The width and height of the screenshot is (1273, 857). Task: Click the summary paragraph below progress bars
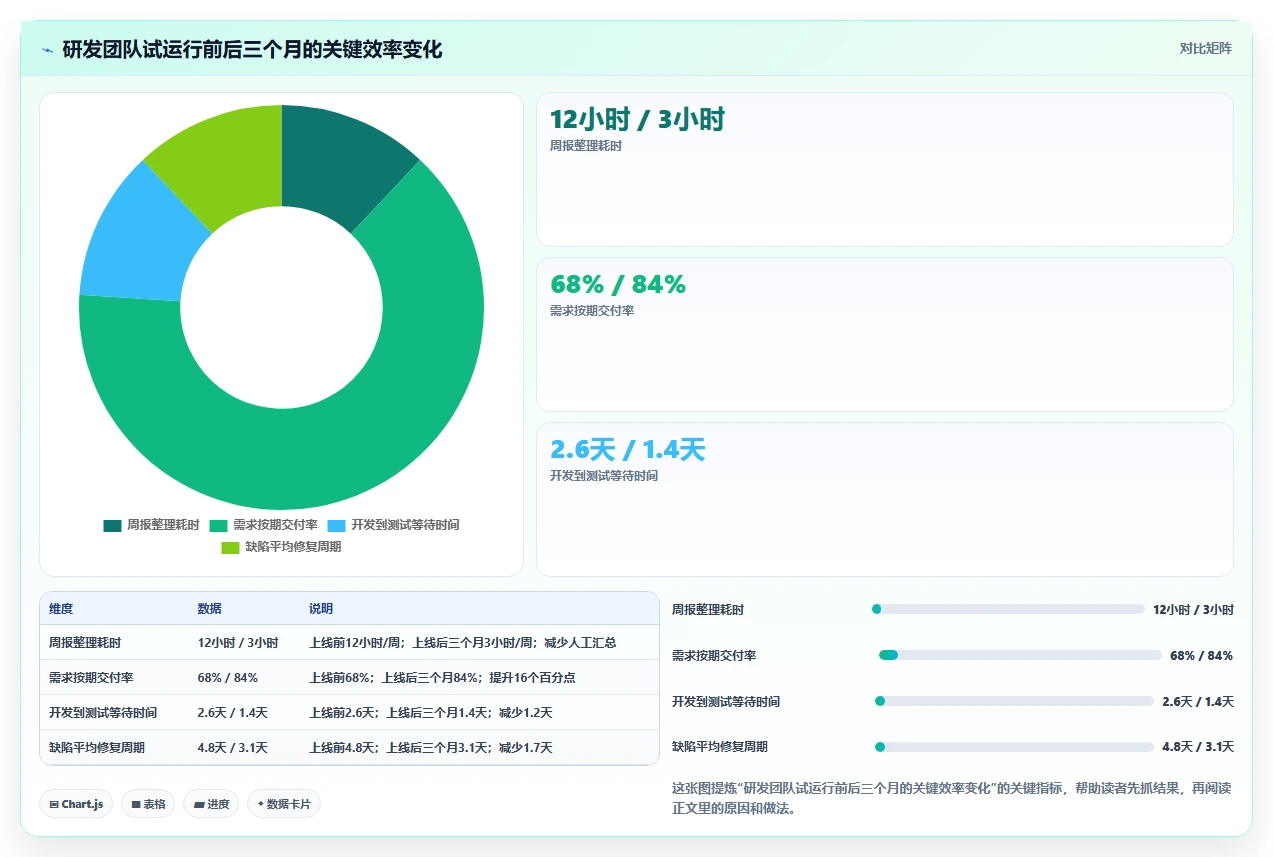point(952,798)
